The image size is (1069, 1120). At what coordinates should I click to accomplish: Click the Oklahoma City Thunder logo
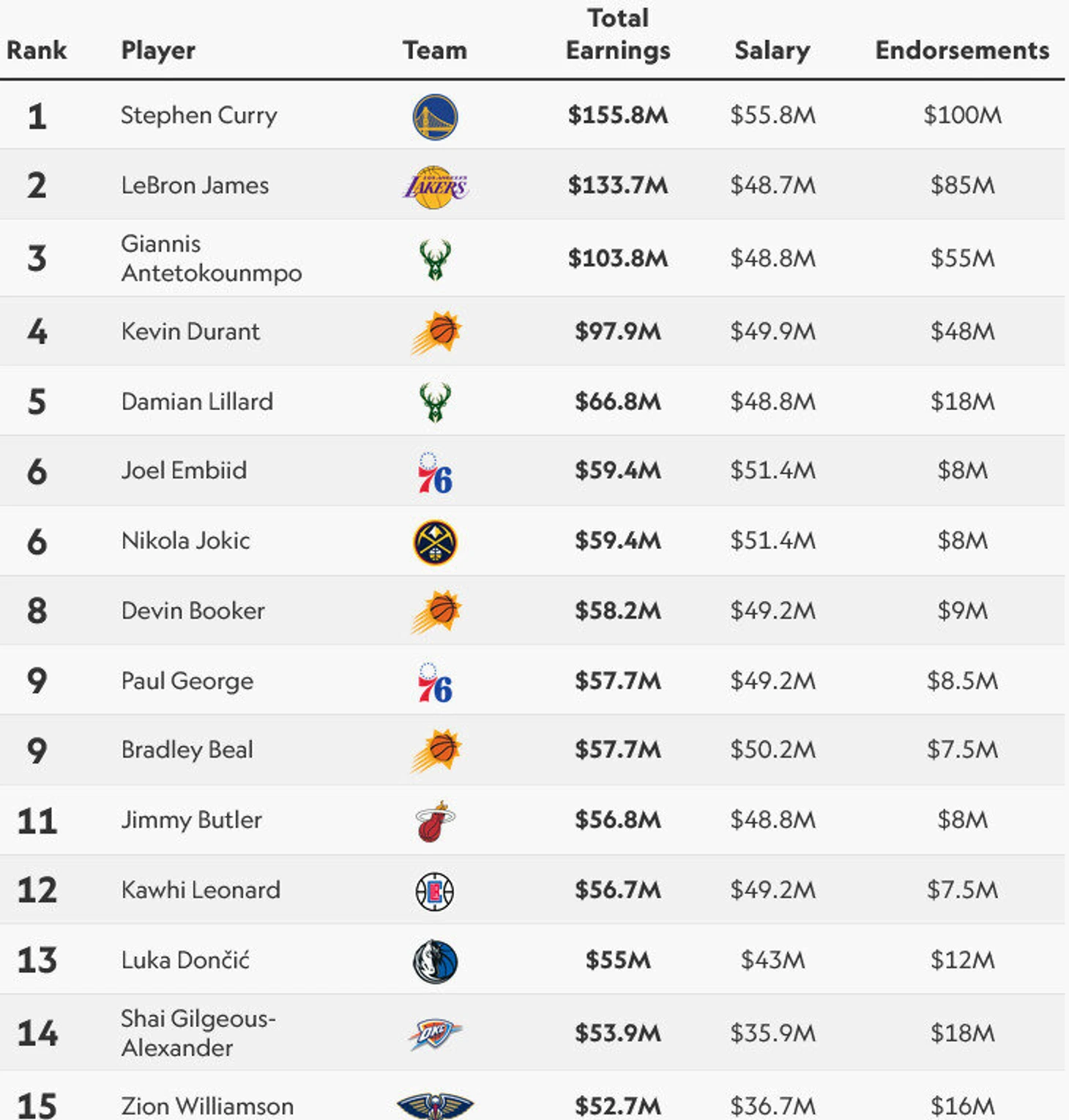pyautogui.click(x=435, y=1034)
